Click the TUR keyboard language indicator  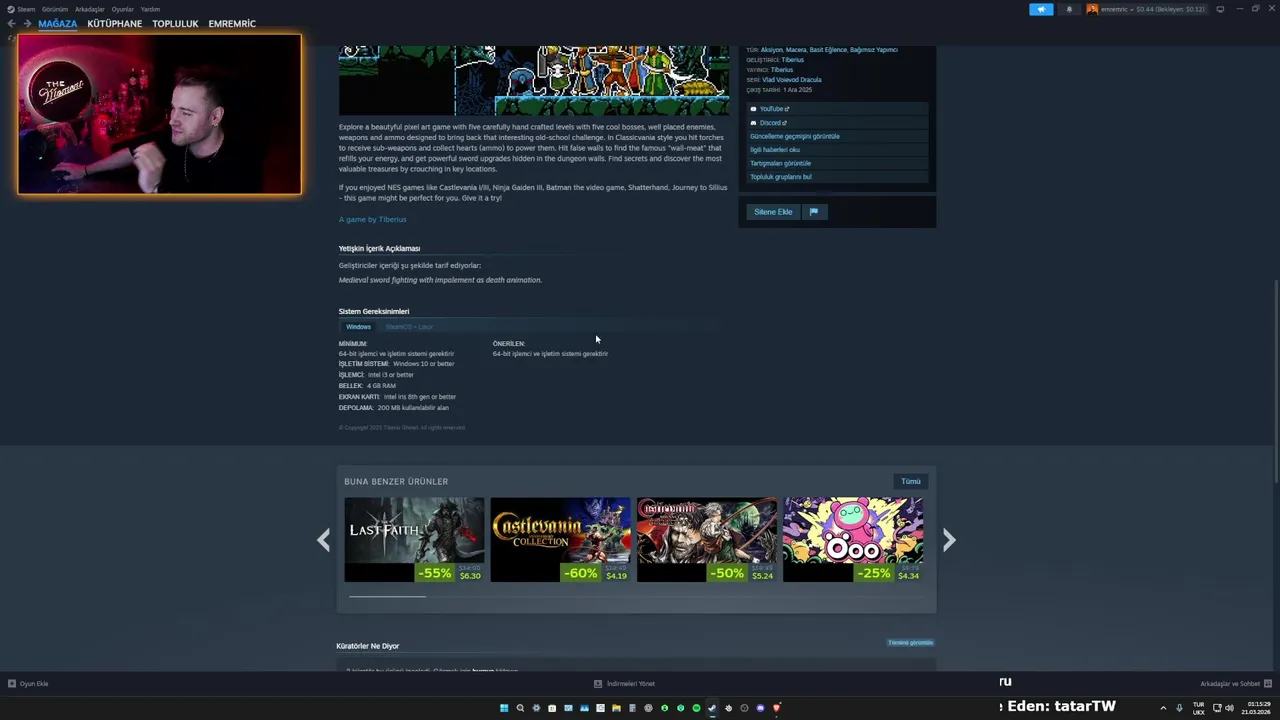click(1198, 708)
